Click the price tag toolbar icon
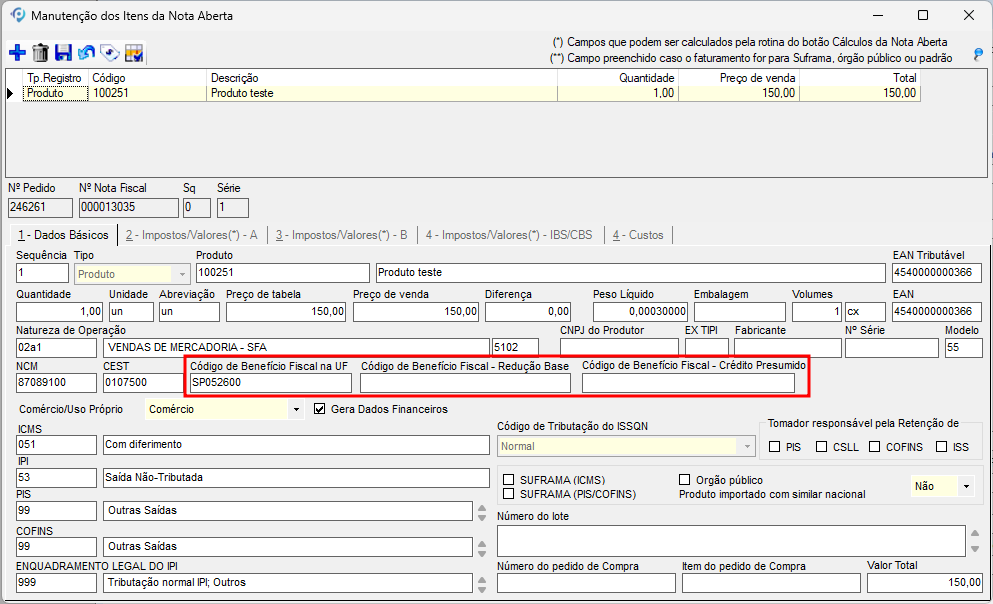993x604 pixels. 109,53
